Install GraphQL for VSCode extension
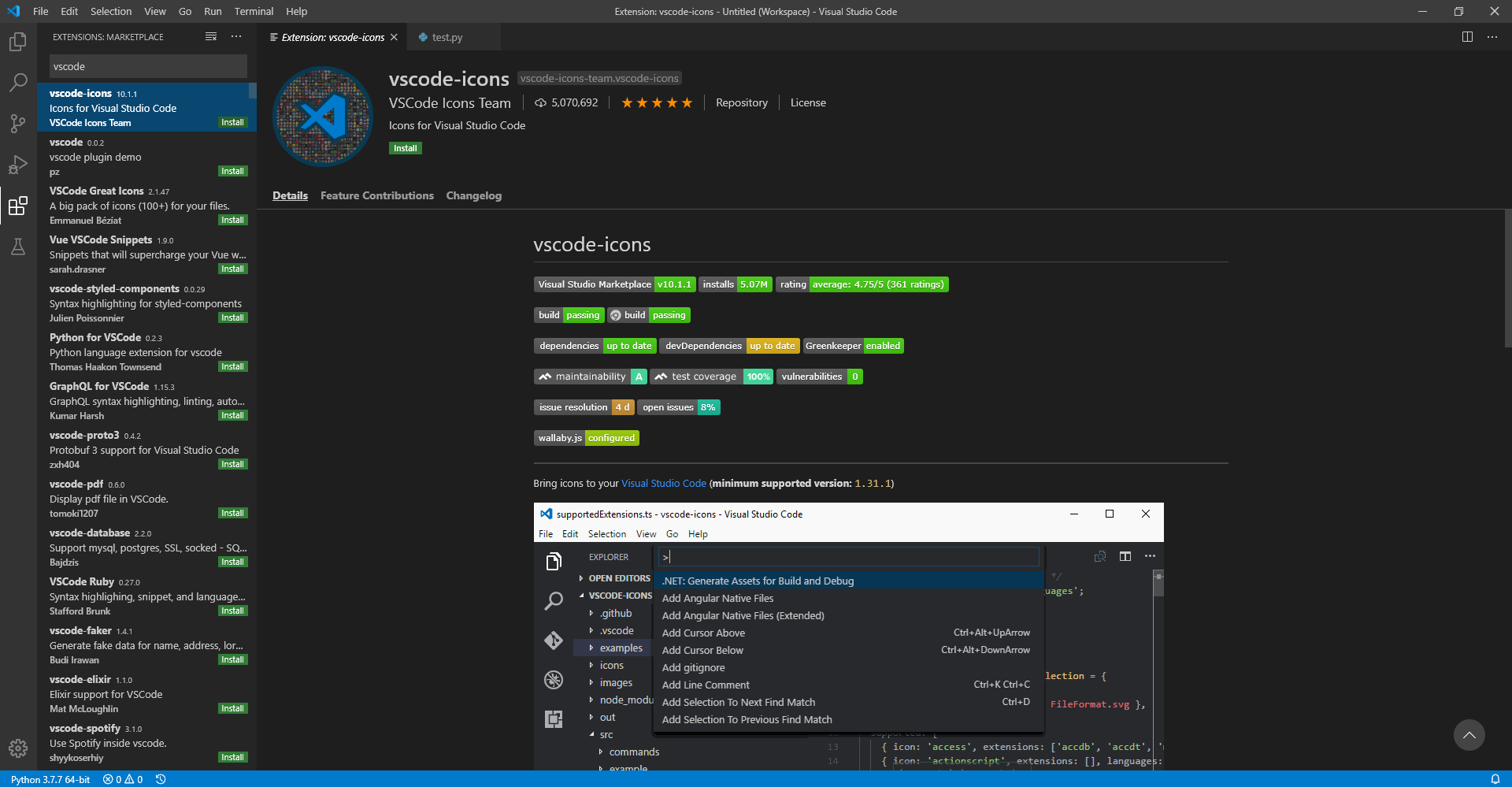This screenshot has width=1512, height=787. coord(232,415)
